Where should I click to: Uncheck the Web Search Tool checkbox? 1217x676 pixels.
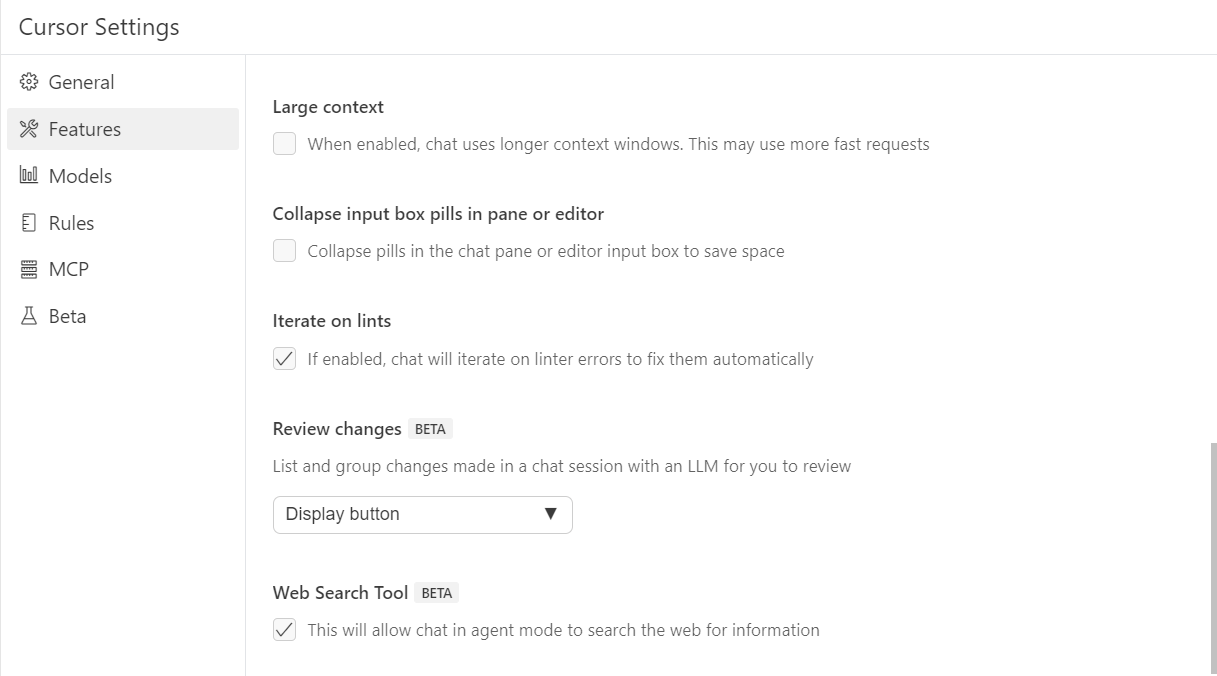(285, 630)
